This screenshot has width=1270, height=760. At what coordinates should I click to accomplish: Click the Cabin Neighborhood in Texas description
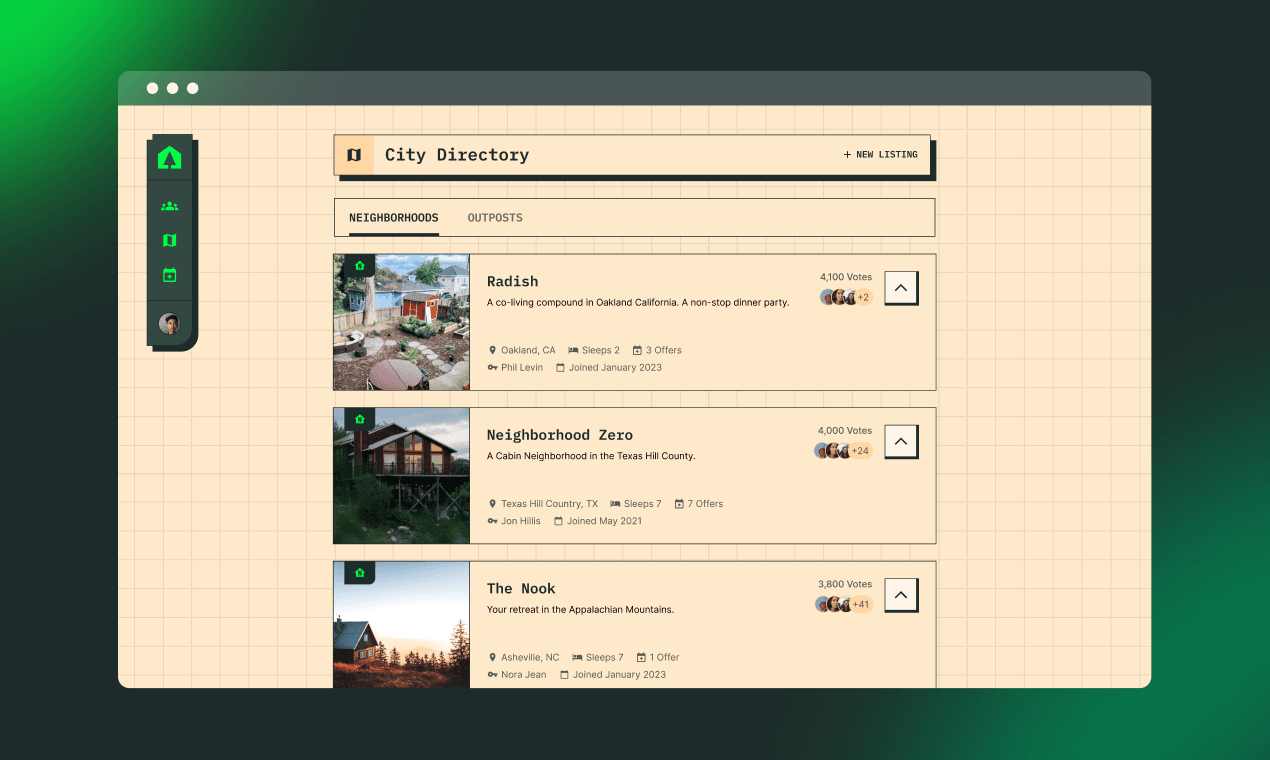(591, 456)
